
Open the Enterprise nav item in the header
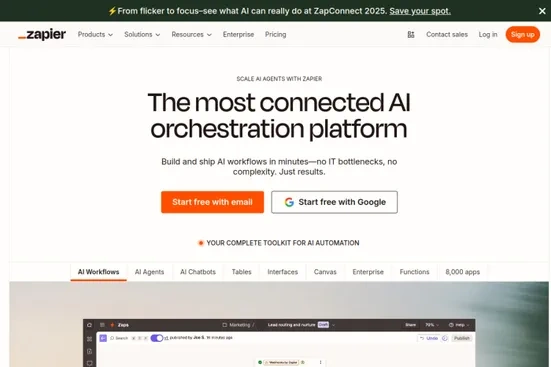238,34
